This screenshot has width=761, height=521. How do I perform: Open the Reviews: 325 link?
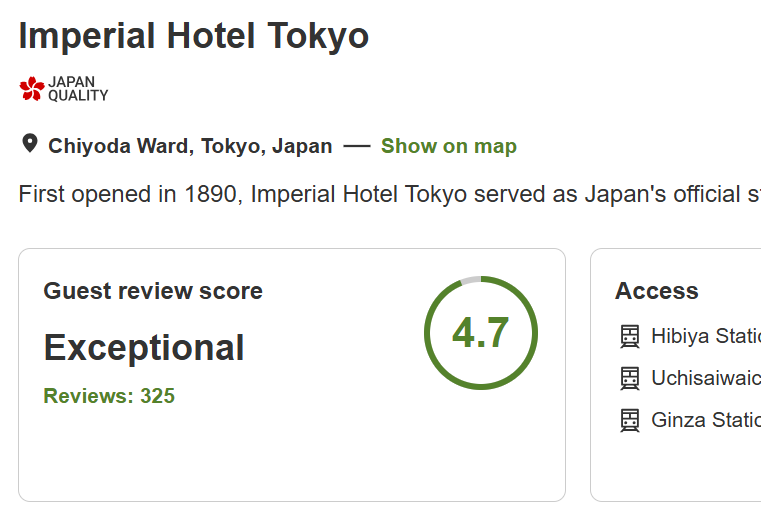point(109,396)
